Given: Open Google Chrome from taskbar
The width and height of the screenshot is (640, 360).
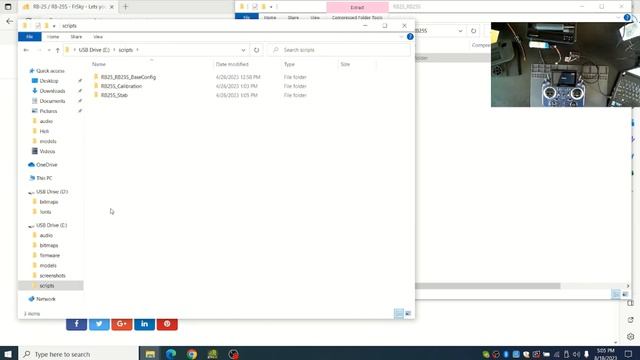Looking at the screenshot, I should (192, 354).
